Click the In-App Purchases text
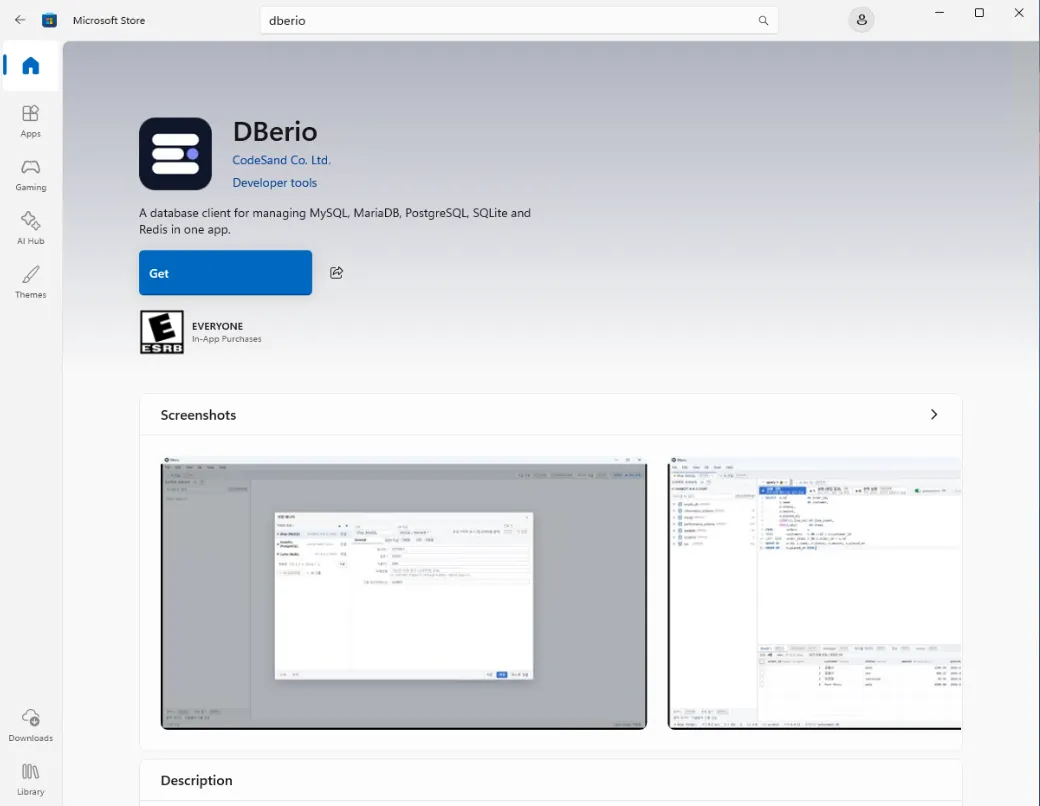 tap(227, 339)
